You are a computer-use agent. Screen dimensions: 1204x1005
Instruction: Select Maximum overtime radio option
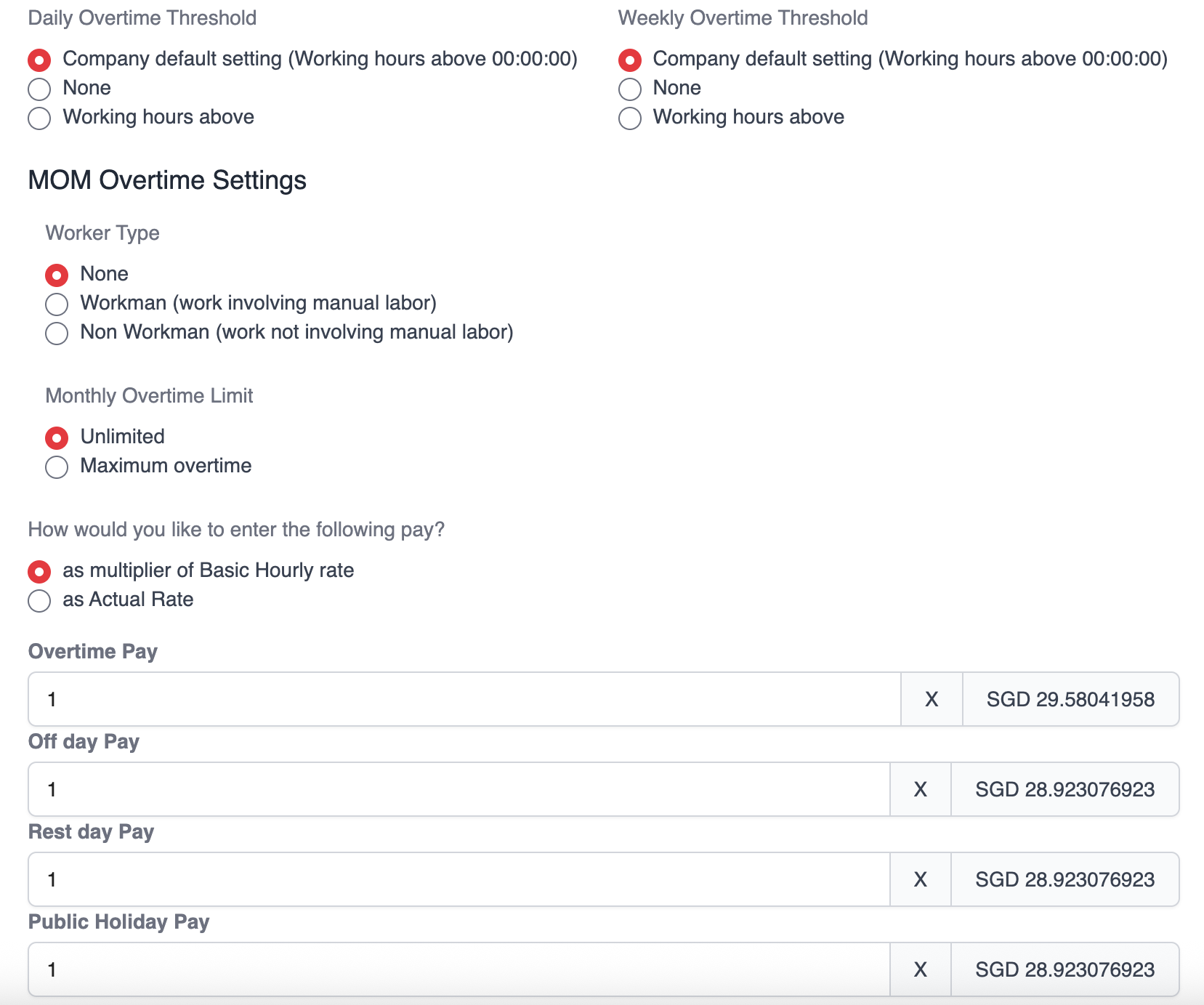point(57,467)
